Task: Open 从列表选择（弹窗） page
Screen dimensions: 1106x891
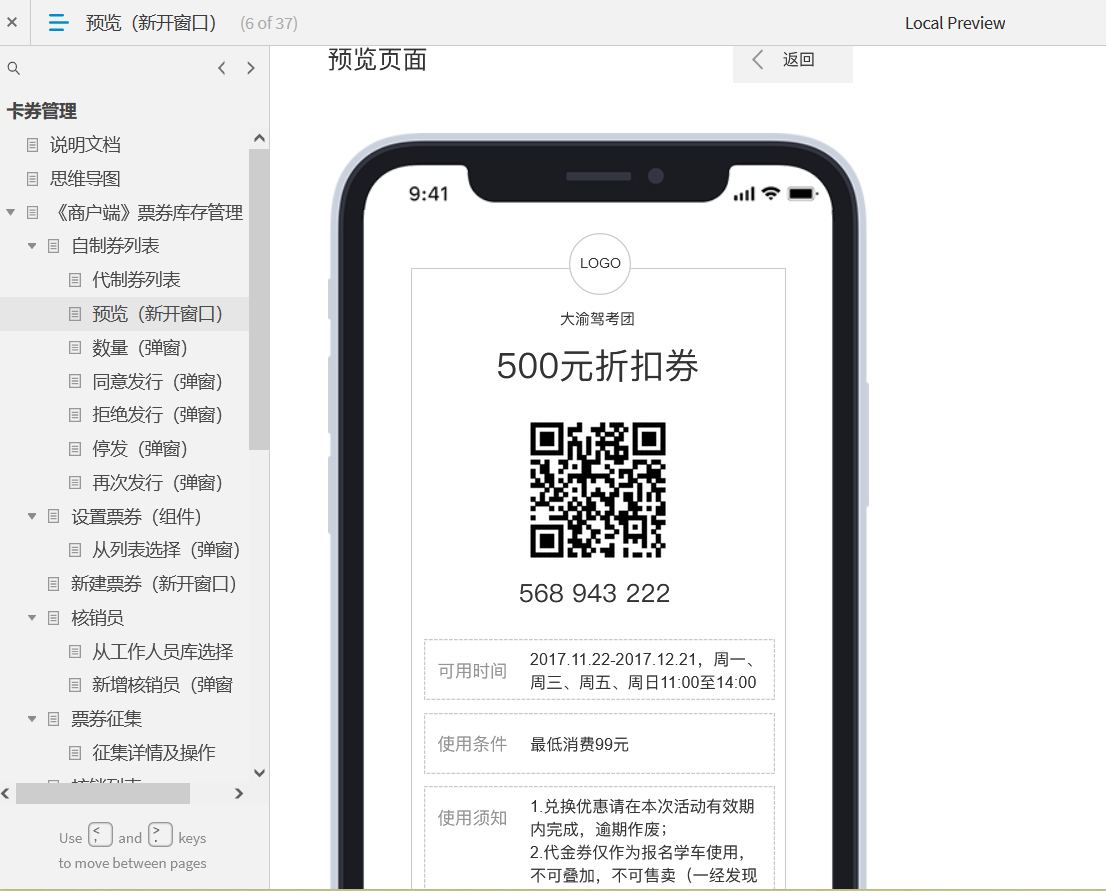Action: (x=166, y=550)
